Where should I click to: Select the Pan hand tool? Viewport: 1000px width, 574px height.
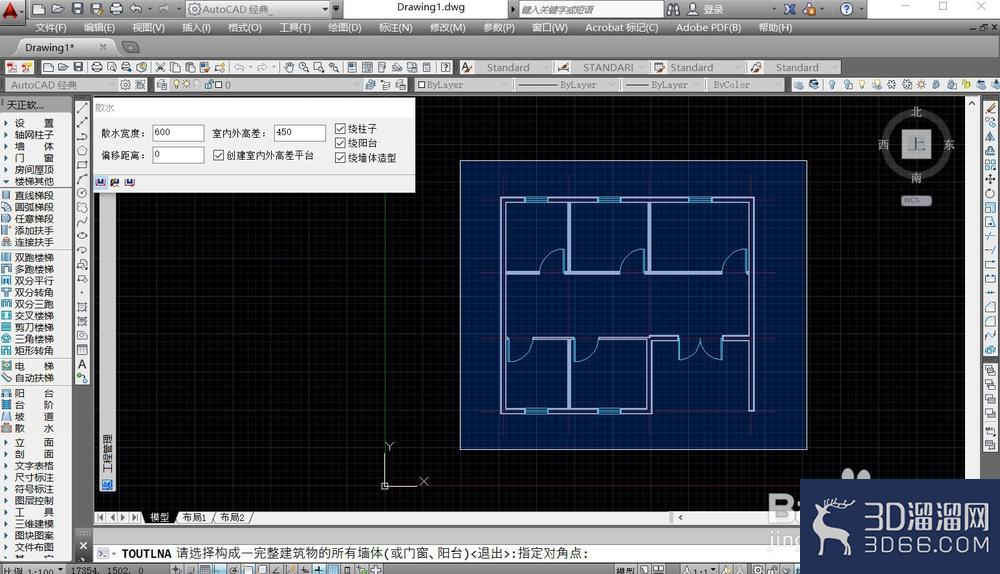pos(289,67)
